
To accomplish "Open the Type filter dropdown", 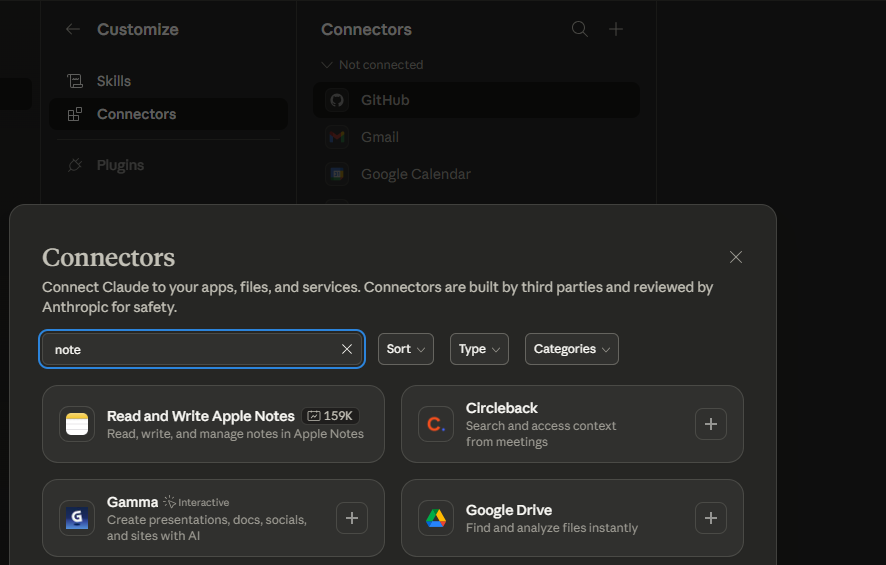I will 479,349.
